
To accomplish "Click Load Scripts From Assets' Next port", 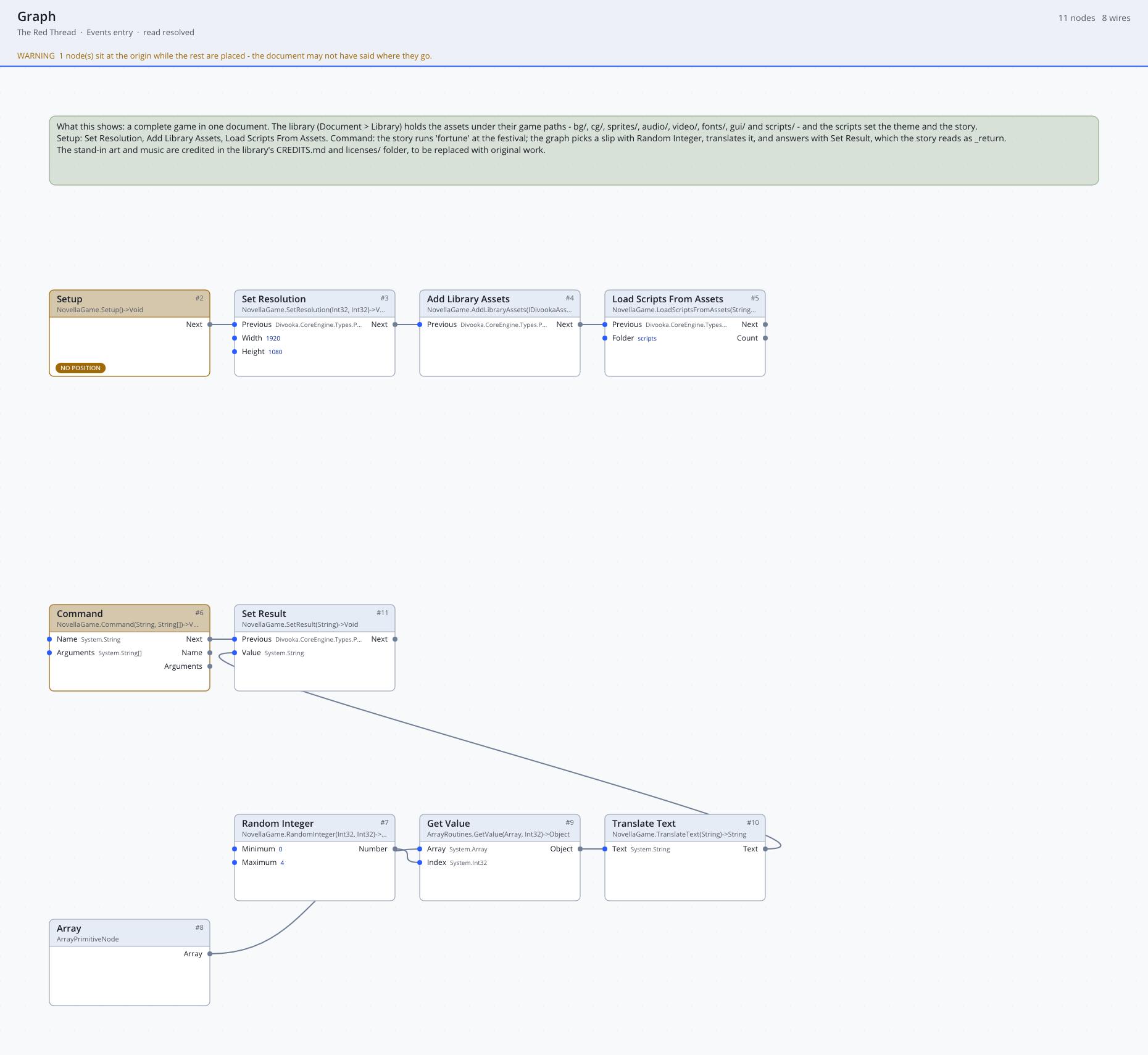I will [x=765, y=325].
